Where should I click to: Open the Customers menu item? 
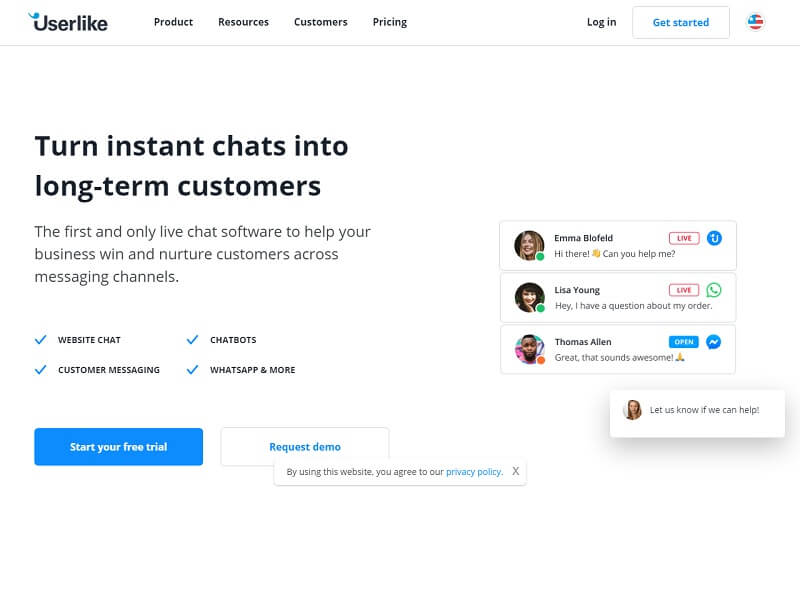click(x=320, y=21)
